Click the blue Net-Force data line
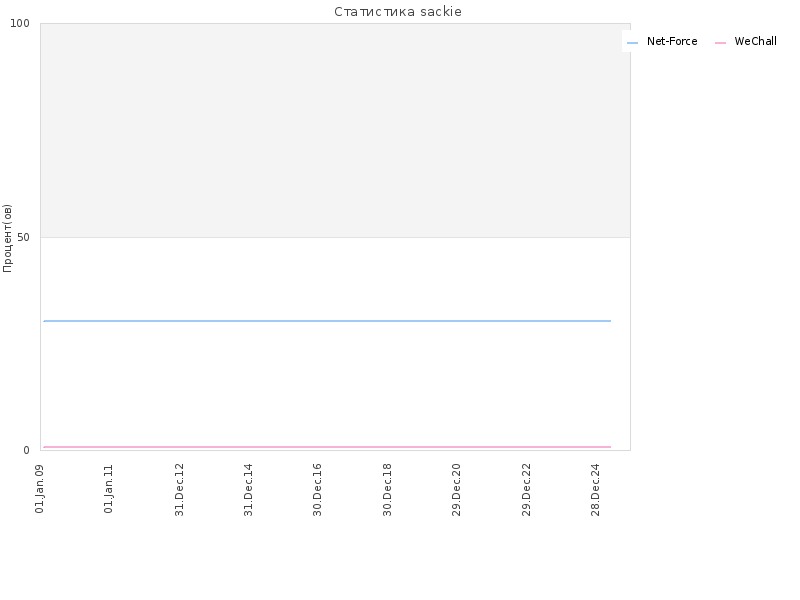The height and width of the screenshot is (600, 800). [327, 321]
